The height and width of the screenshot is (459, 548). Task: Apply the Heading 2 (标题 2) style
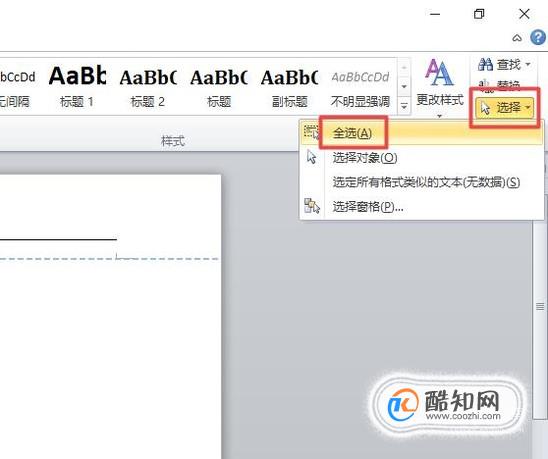click(x=147, y=86)
